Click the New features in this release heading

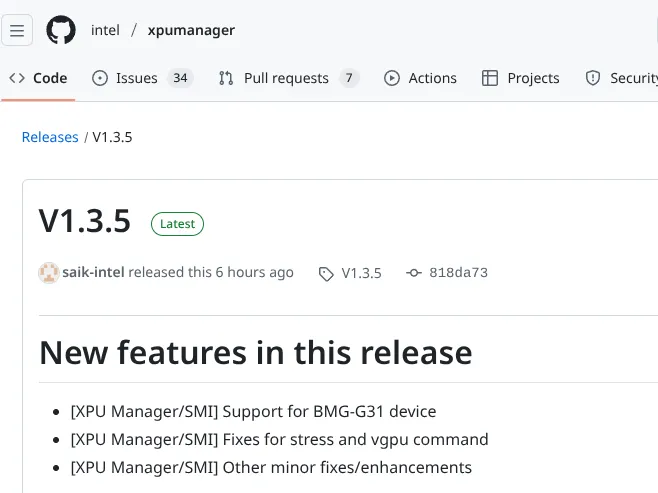(x=255, y=352)
